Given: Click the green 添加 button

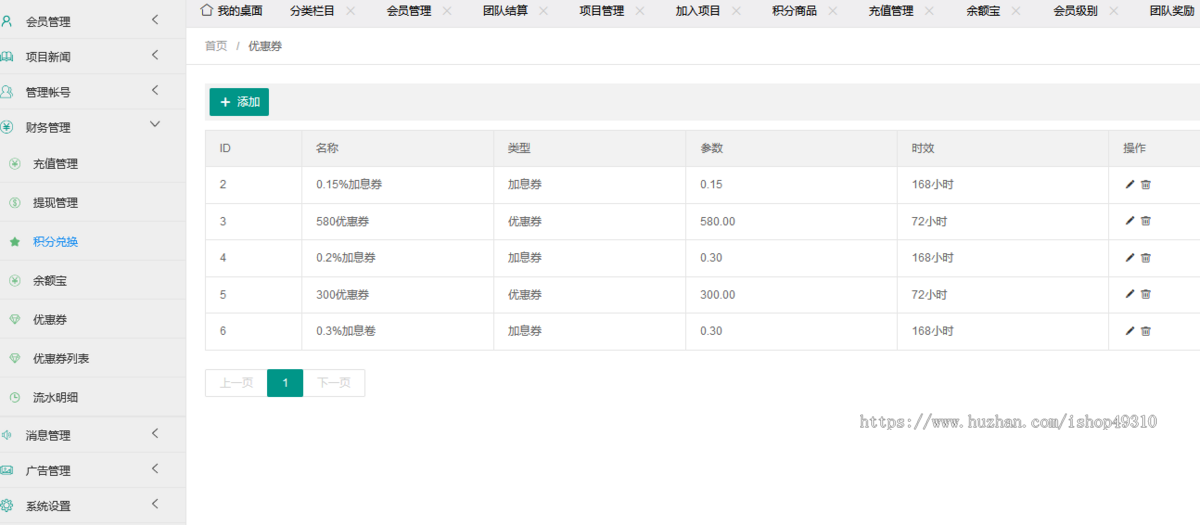Looking at the screenshot, I should (239, 102).
